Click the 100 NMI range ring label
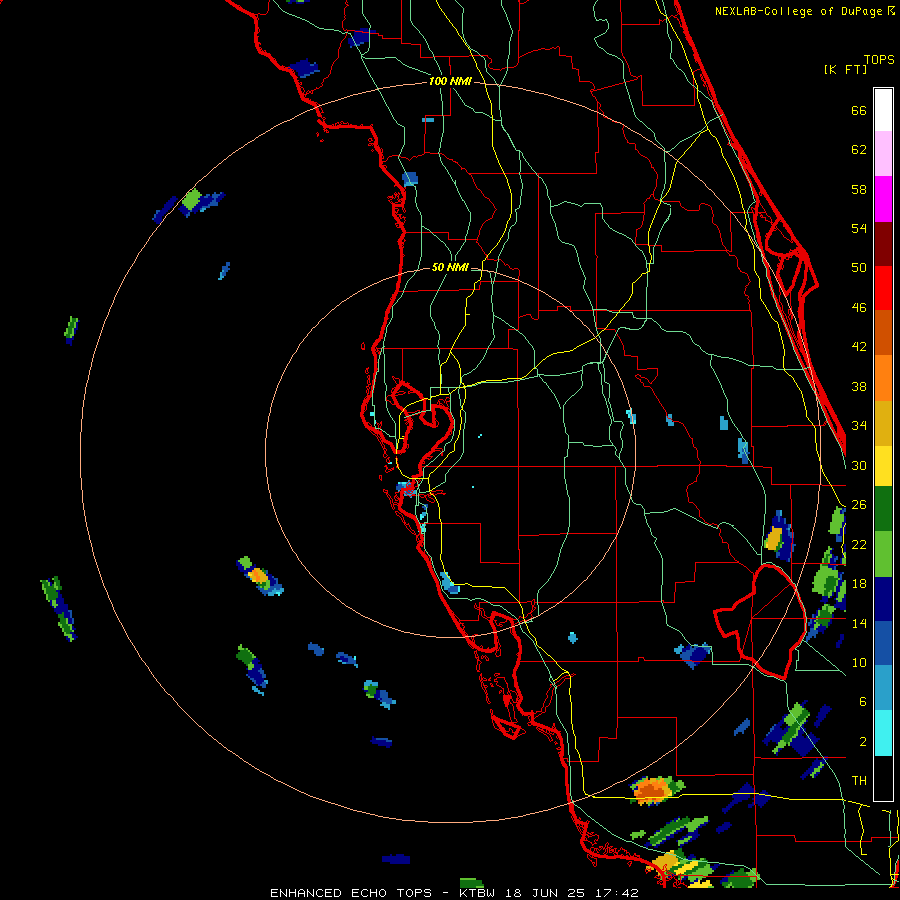The image size is (900, 900). click(x=450, y=82)
